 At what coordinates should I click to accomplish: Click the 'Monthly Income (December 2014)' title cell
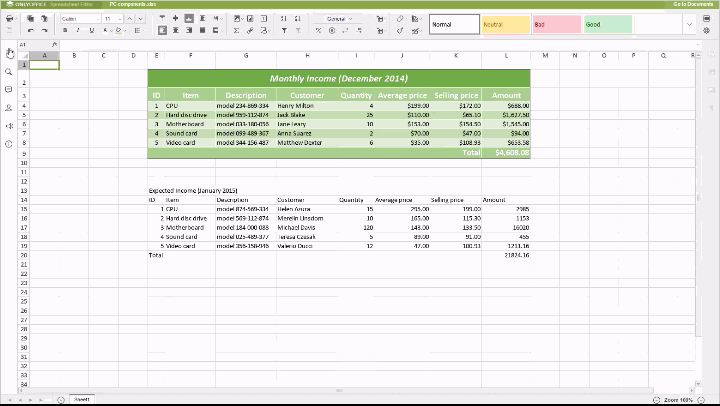coord(339,79)
